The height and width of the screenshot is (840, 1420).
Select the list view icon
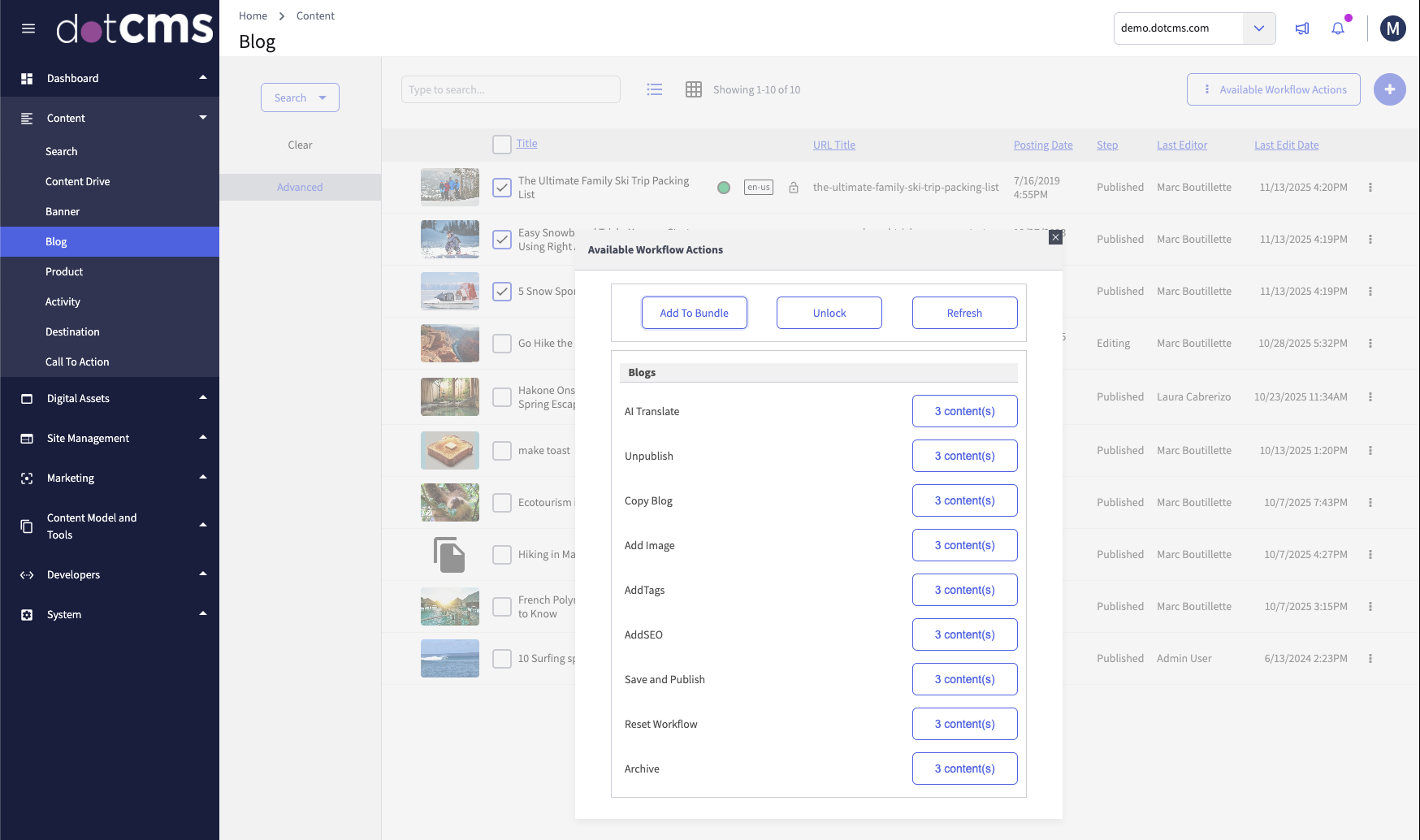click(655, 89)
